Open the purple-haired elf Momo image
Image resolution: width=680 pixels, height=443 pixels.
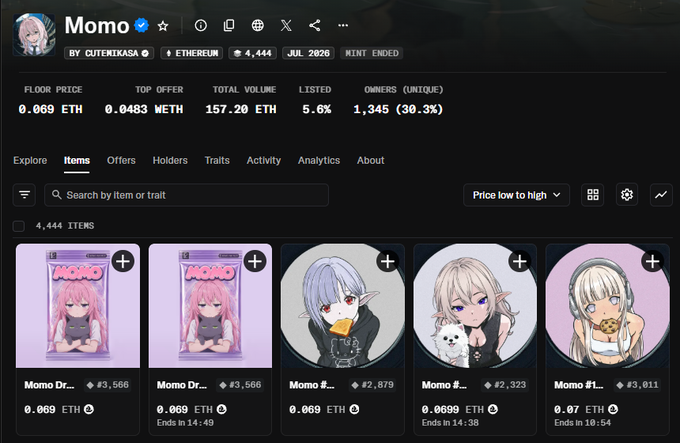(x=343, y=306)
